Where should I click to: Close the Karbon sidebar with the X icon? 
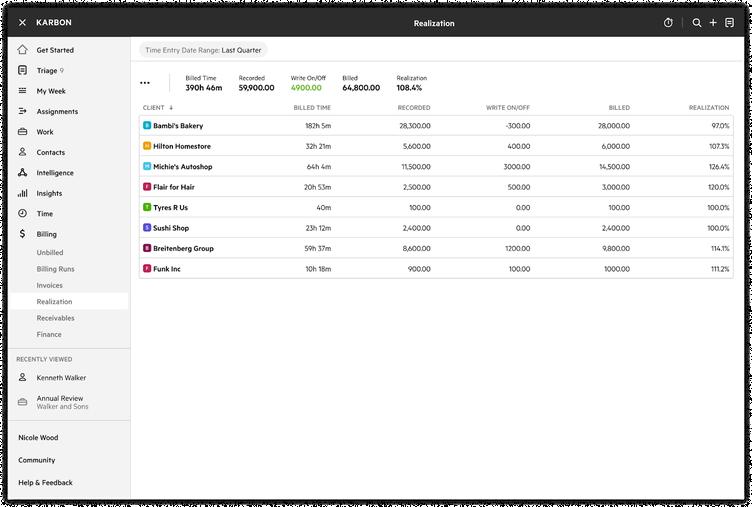(22, 23)
